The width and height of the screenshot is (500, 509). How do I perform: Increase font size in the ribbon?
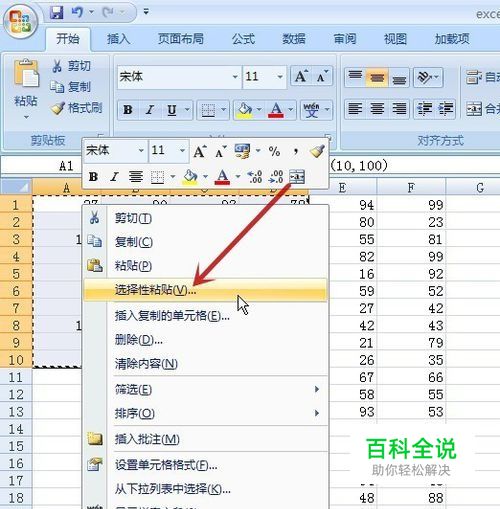click(301, 76)
